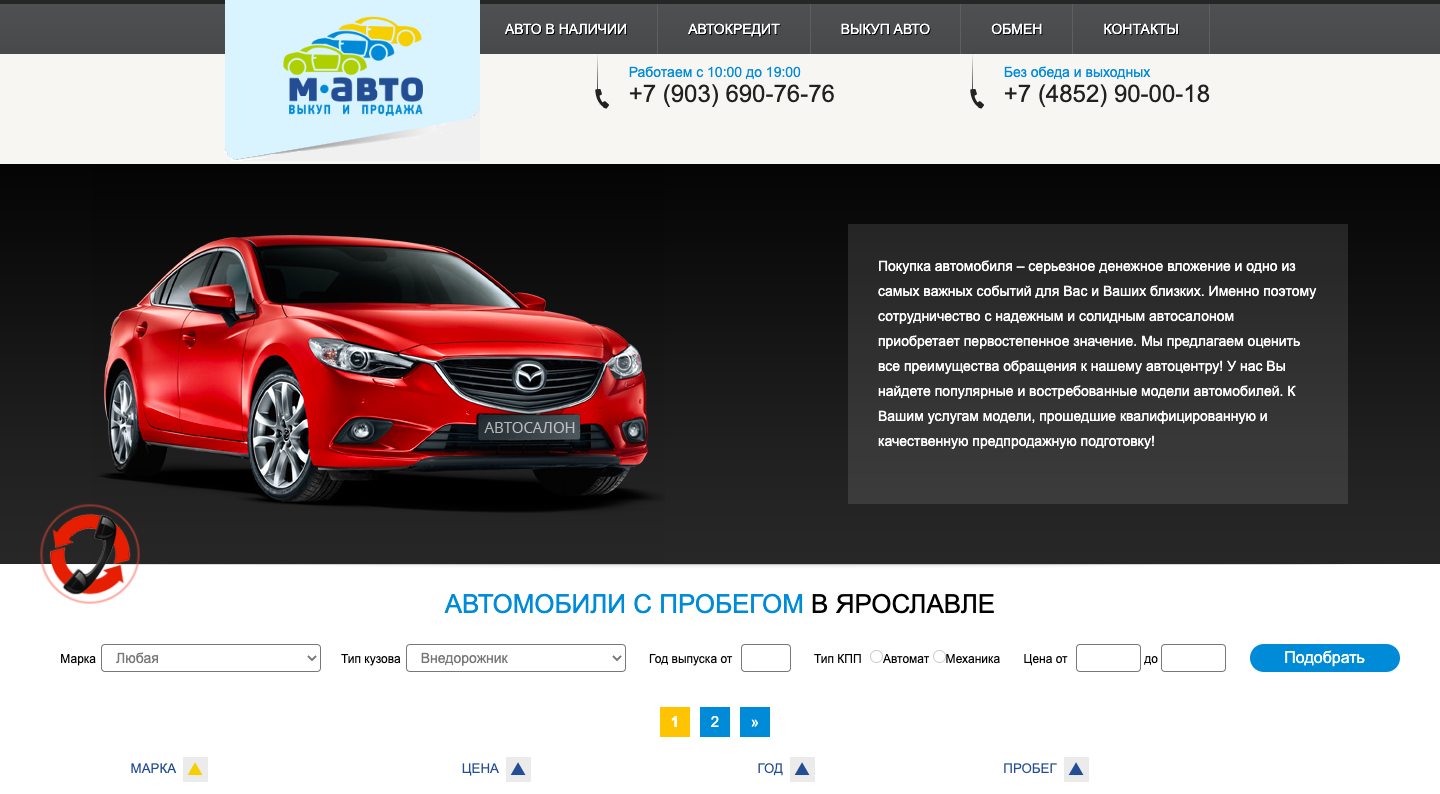The image size is (1440, 794).
Task: Click handset icon beside +7 (903) number
Action: point(602,98)
